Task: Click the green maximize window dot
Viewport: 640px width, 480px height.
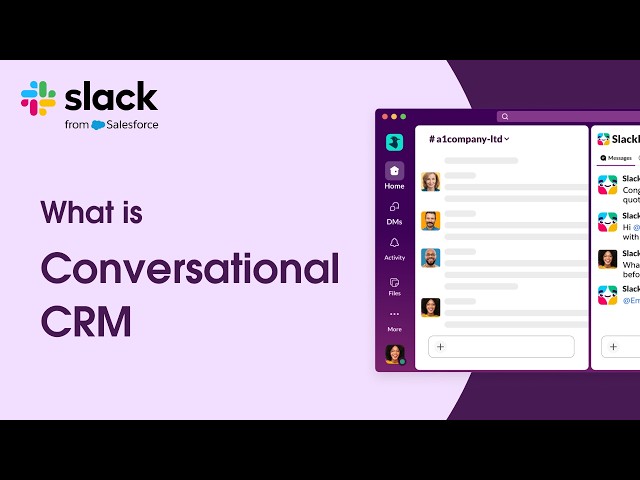Action: (403, 117)
